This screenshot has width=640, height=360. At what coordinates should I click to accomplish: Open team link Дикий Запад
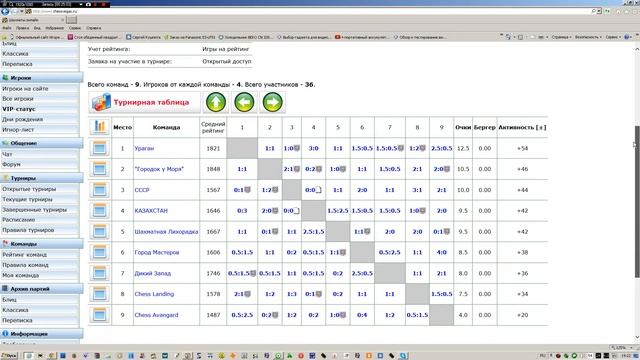[x=153, y=273]
